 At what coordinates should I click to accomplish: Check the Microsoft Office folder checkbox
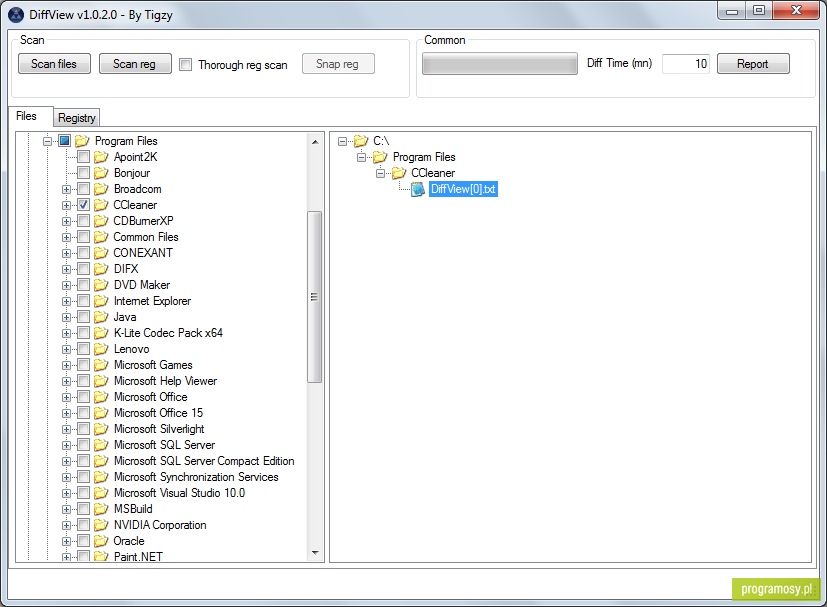pos(83,397)
